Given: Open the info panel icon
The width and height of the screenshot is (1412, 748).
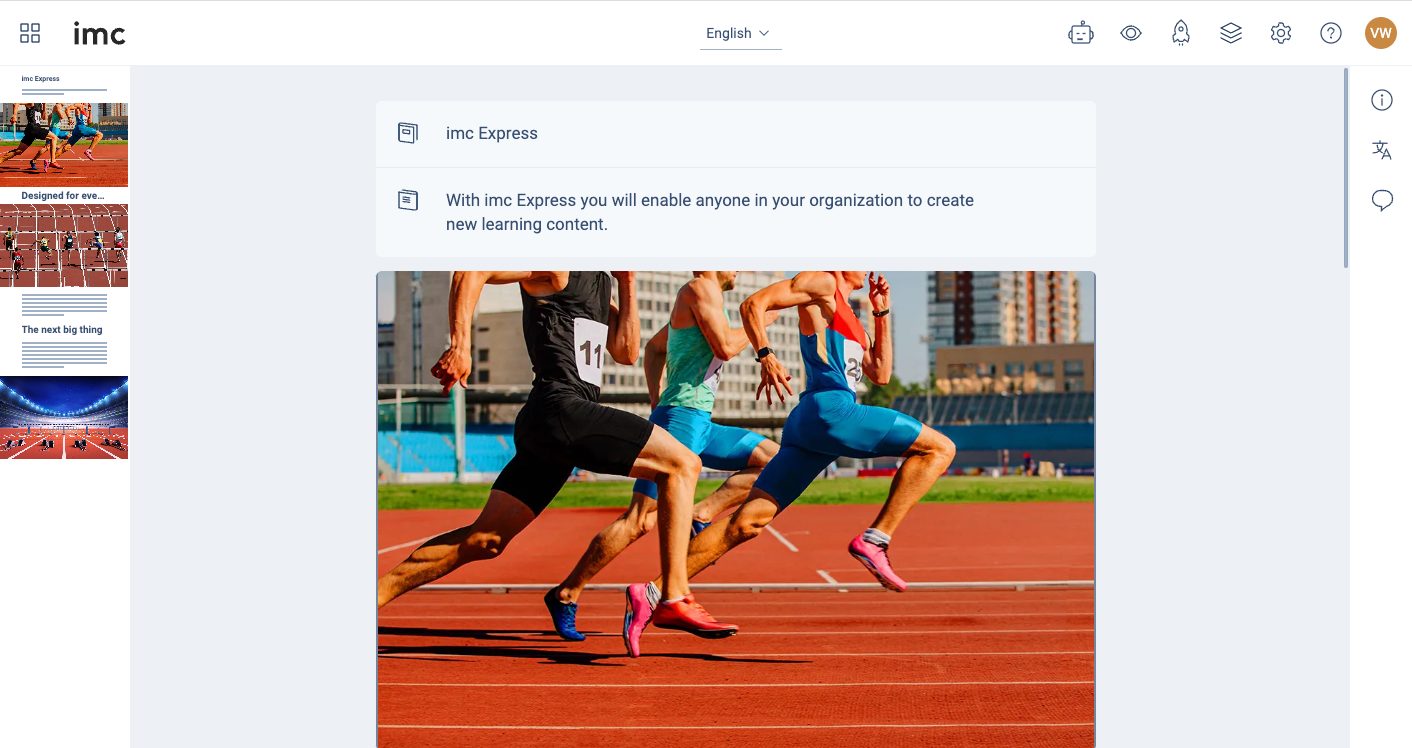Looking at the screenshot, I should coord(1382,100).
